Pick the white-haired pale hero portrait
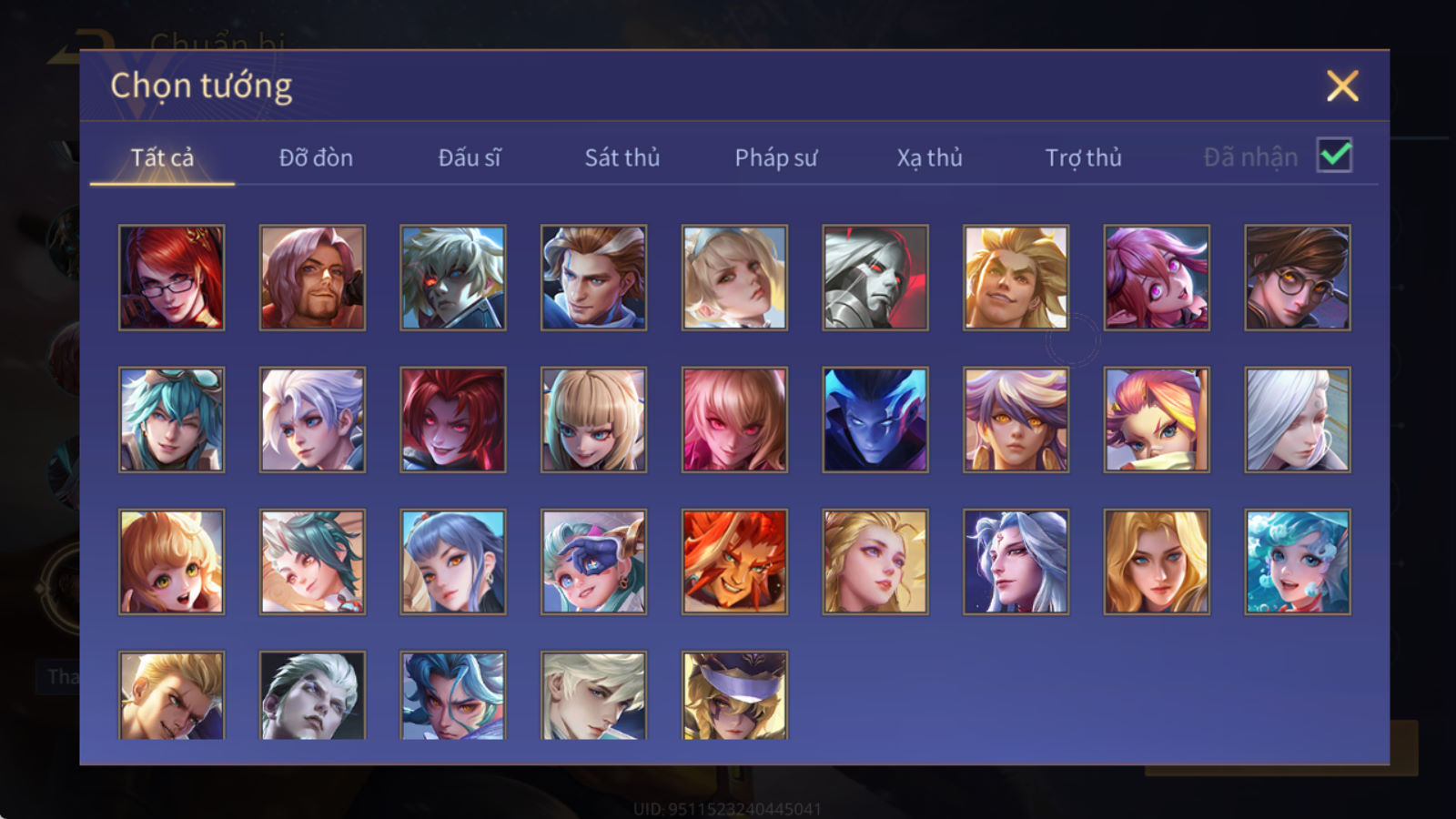This screenshot has height=819, width=1456. point(1298,420)
